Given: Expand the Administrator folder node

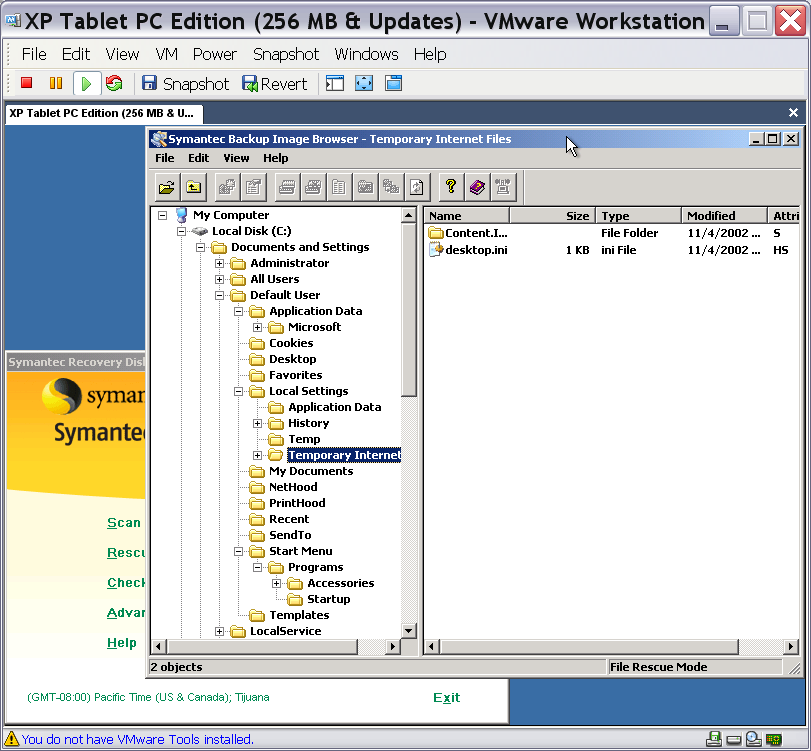Looking at the screenshot, I should (220, 264).
